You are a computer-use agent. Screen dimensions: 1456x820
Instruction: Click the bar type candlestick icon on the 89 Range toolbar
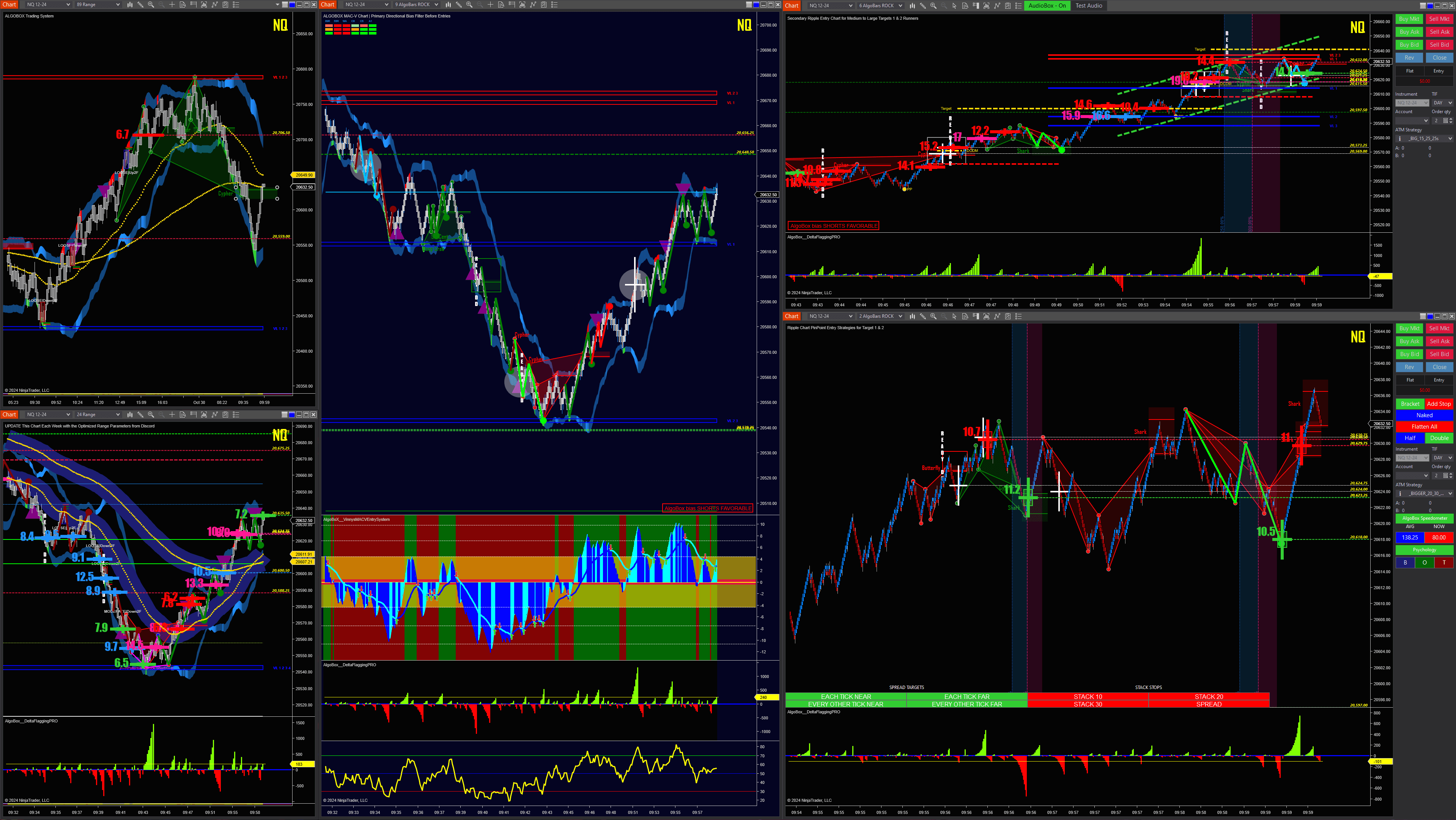[131, 5]
